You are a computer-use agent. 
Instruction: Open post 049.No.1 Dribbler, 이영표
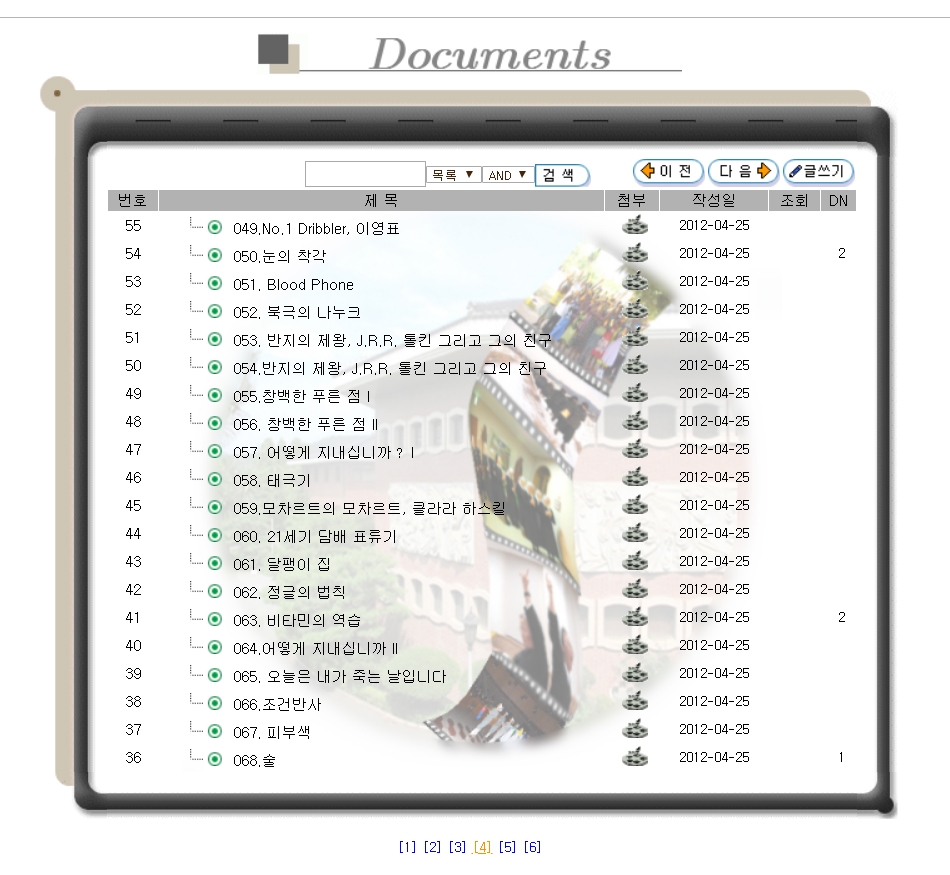point(316,228)
